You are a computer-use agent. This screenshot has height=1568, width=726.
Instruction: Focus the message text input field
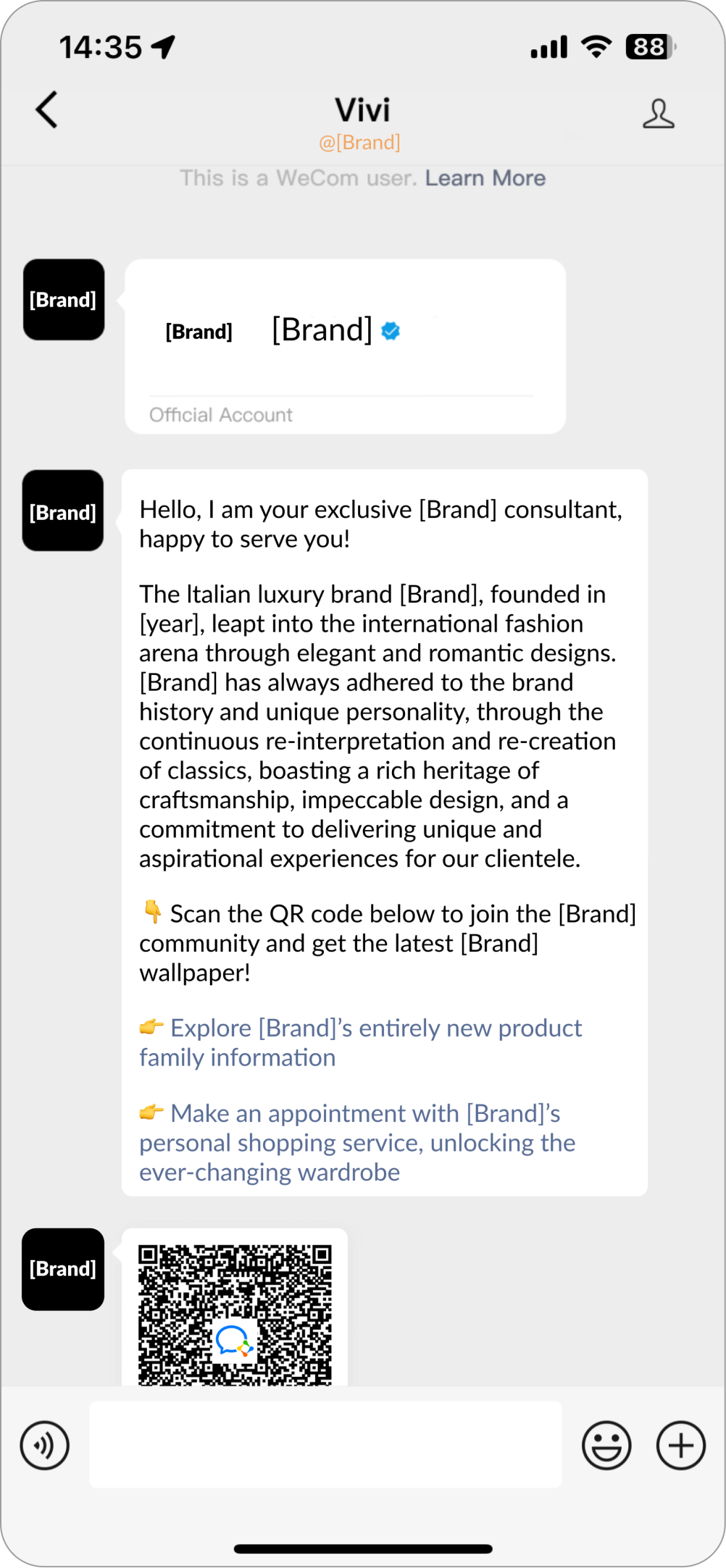(x=325, y=1444)
